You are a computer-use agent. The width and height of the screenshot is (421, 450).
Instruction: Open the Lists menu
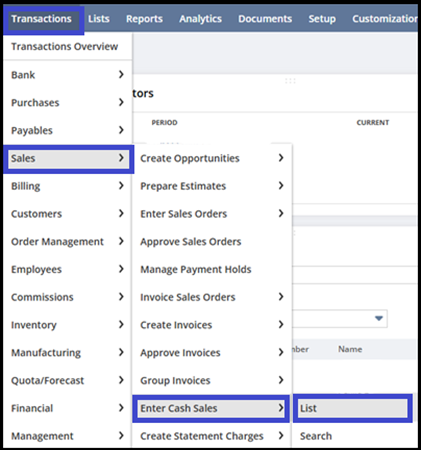(x=99, y=19)
